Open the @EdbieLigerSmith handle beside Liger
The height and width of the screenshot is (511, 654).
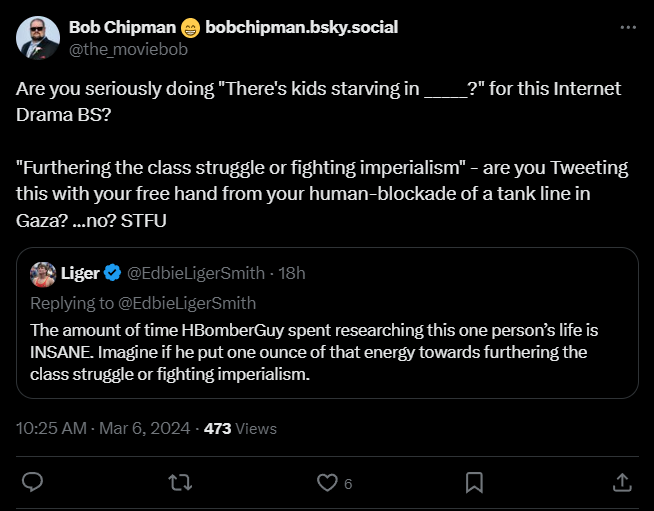pos(195,273)
